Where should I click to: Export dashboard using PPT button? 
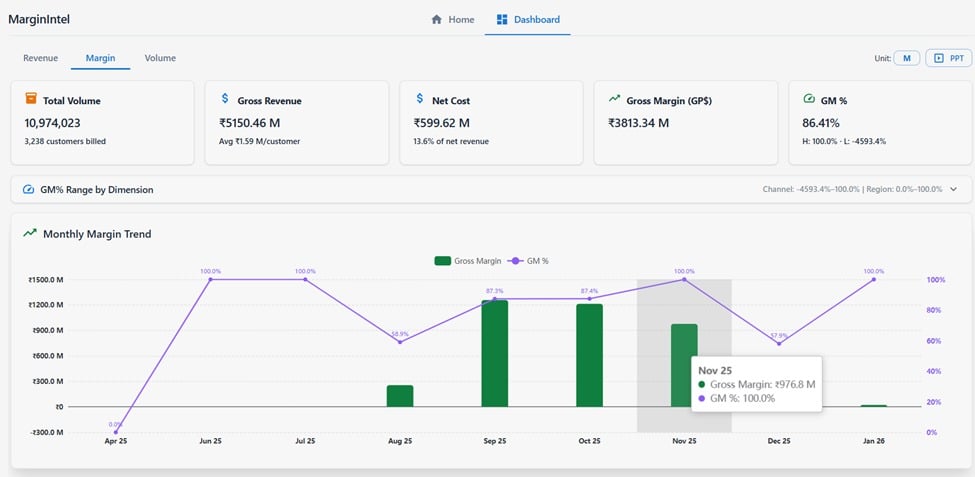(948, 58)
